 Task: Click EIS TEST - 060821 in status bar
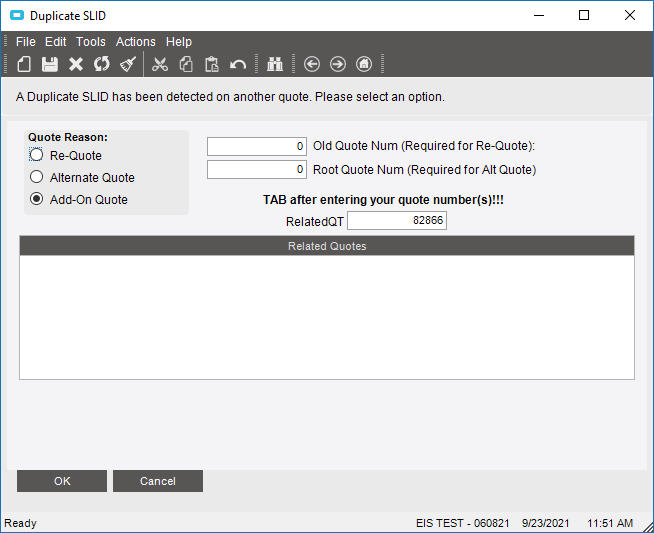coord(463,523)
